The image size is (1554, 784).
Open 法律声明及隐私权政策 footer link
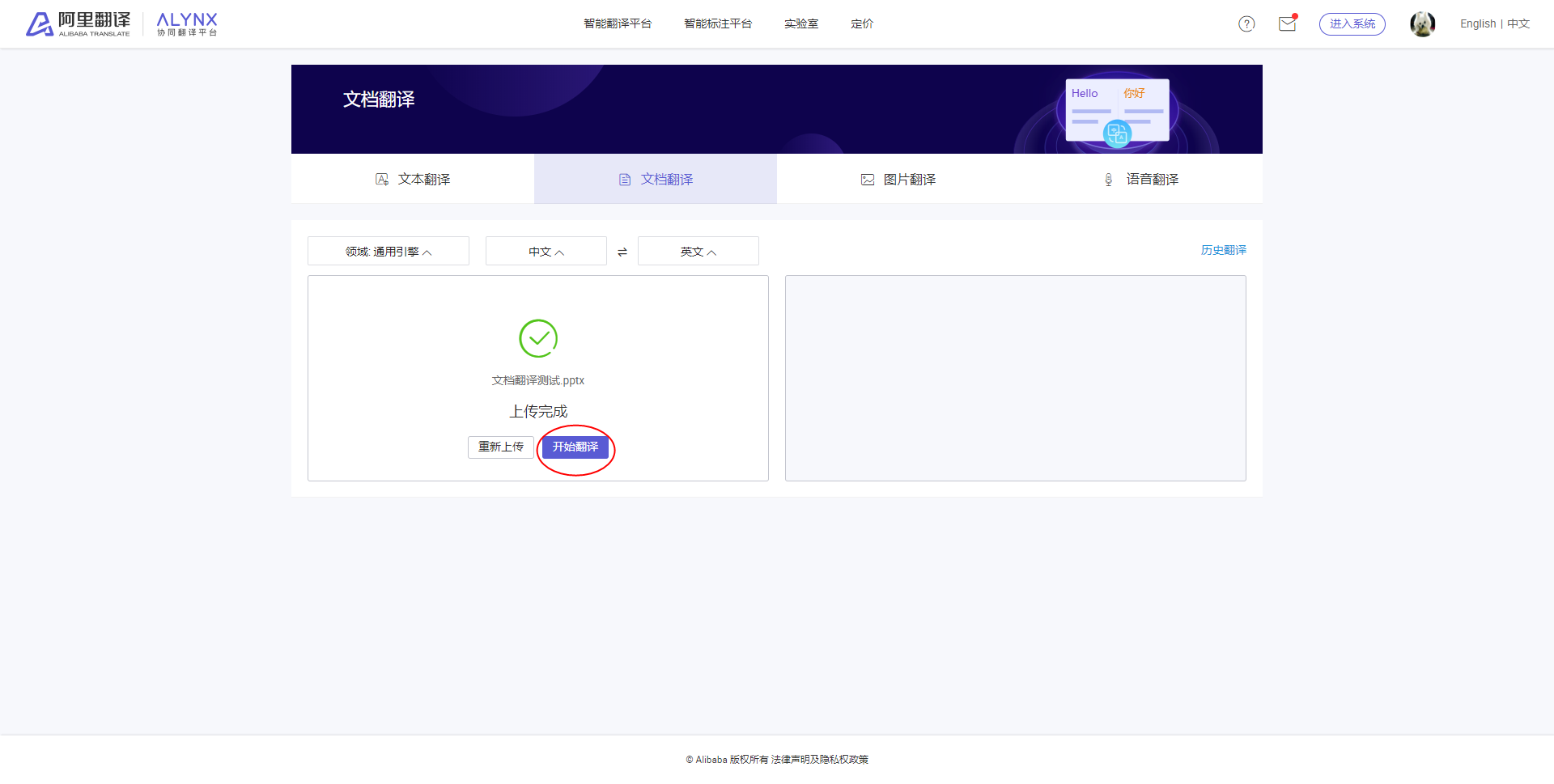820,759
